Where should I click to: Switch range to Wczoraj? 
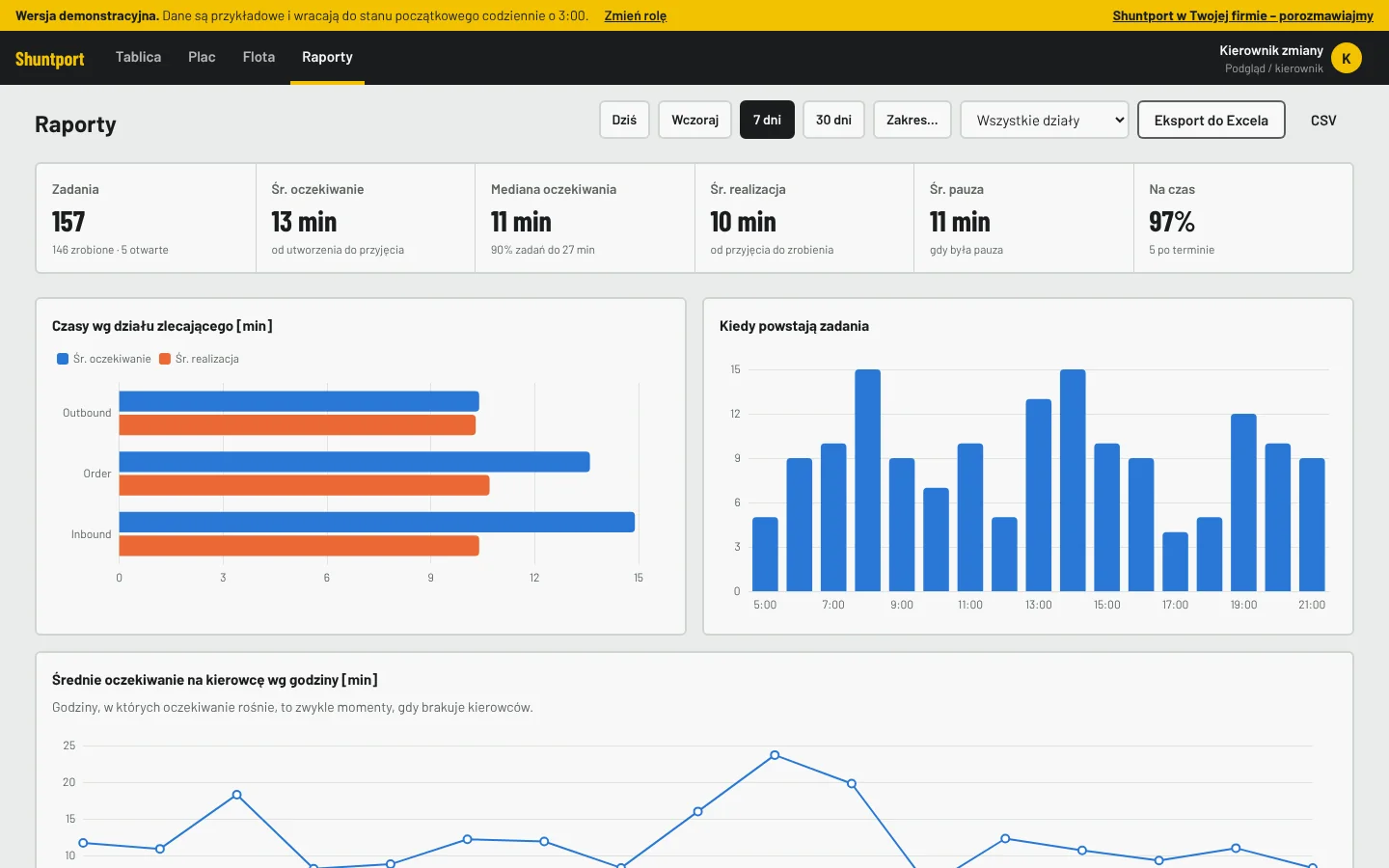694,120
